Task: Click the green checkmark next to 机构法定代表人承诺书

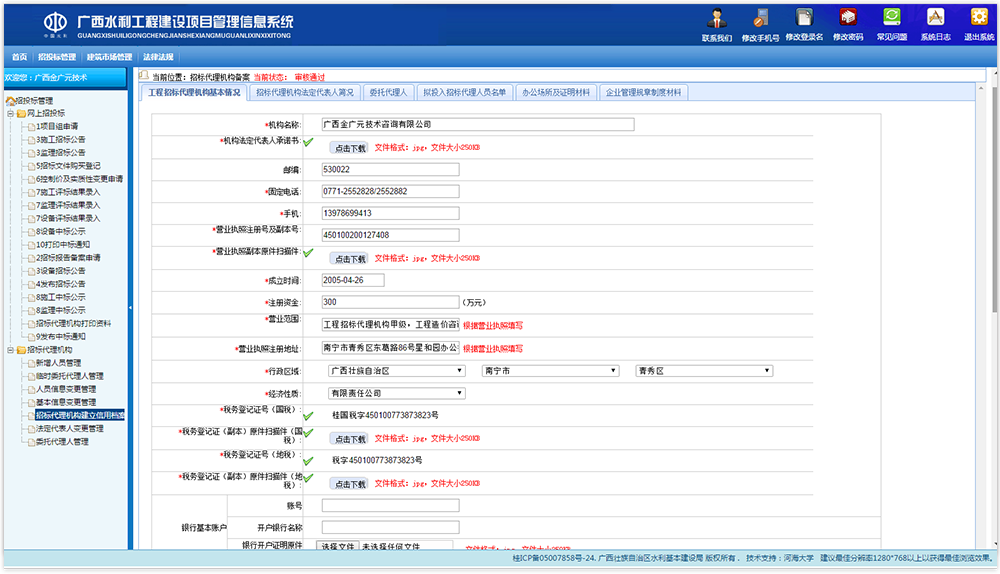Action: [309, 142]
